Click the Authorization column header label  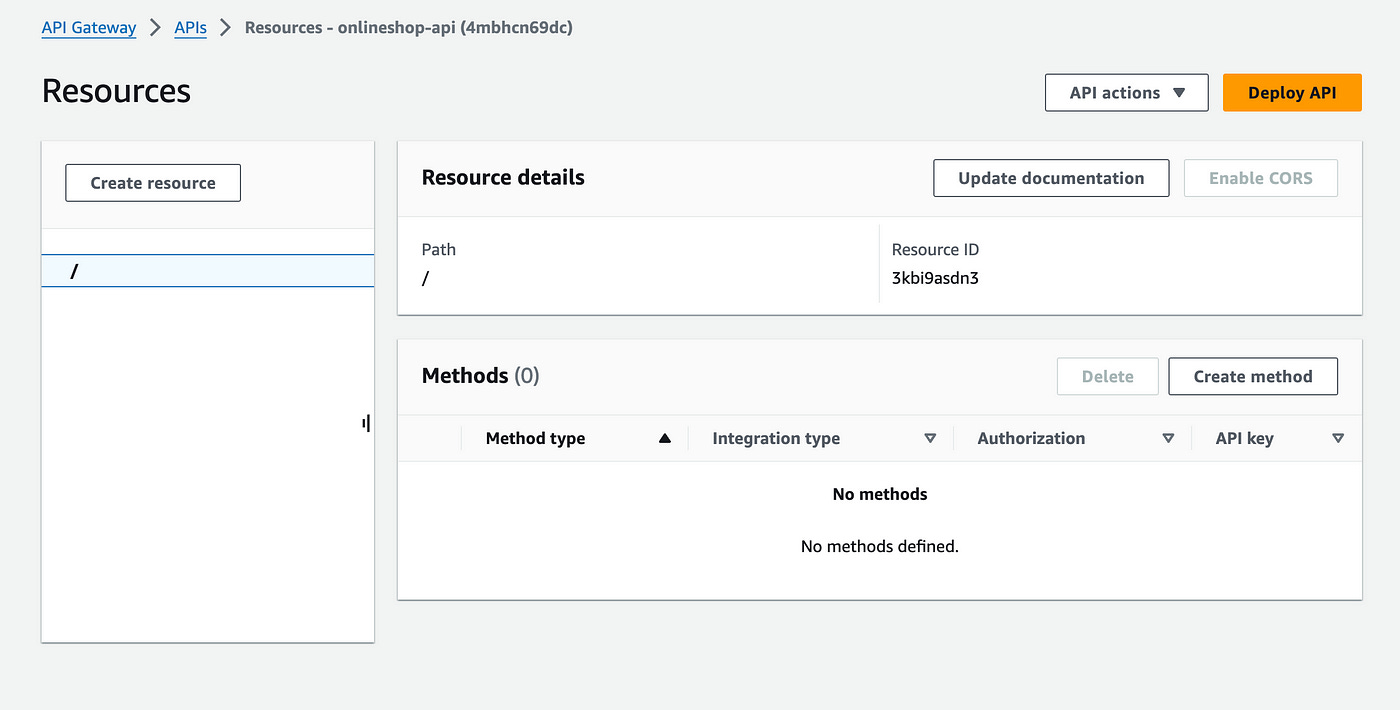point(1031,438)
